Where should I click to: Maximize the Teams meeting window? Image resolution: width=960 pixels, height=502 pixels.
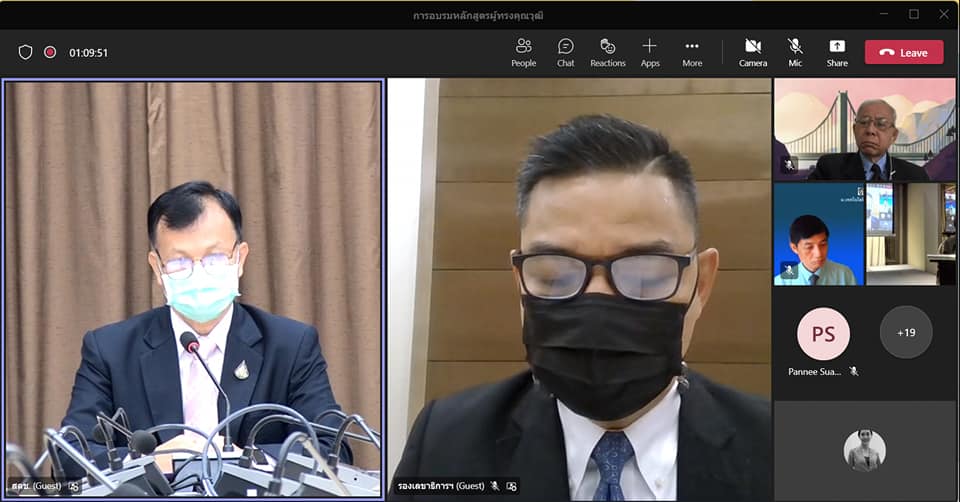pos(913,14)
